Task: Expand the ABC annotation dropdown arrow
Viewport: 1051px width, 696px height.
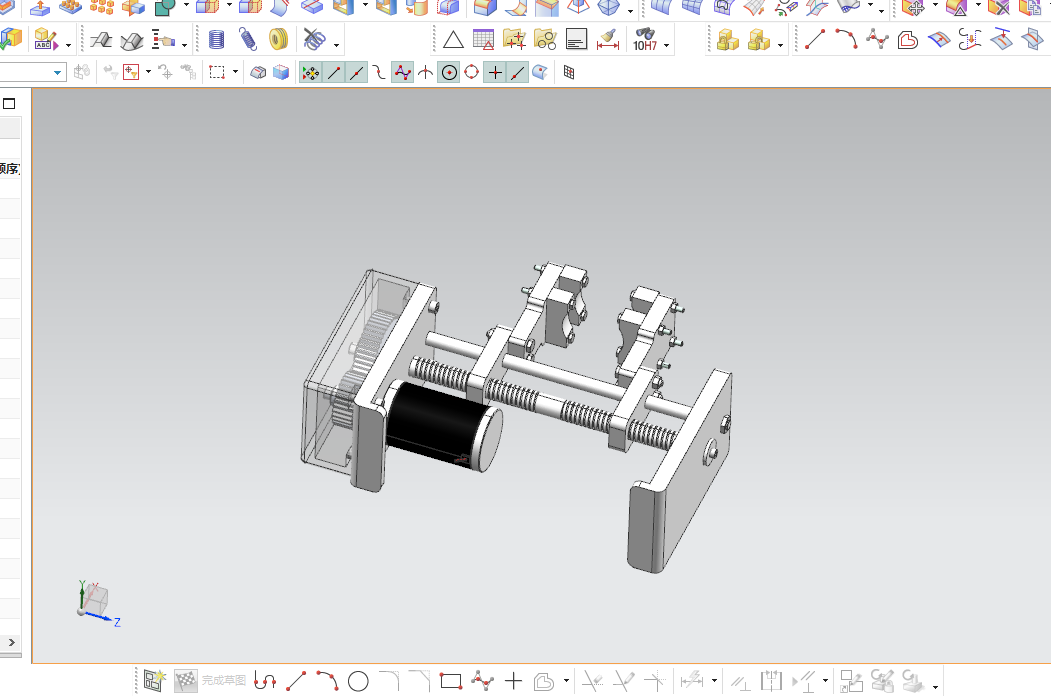Action: [68, 46]
